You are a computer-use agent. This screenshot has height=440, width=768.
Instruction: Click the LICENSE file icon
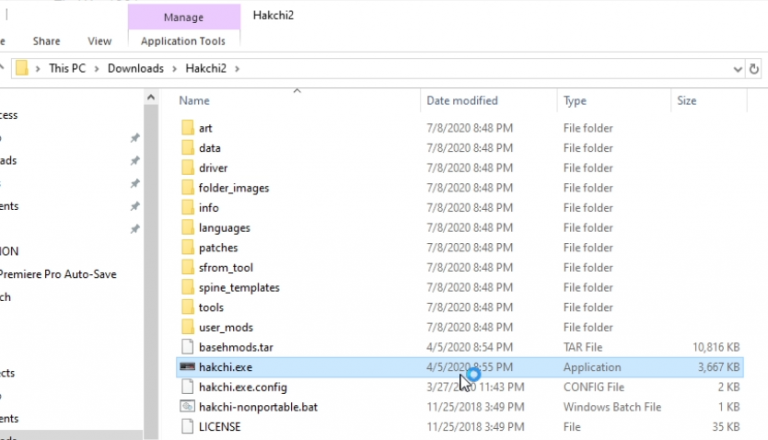(x=186, y=427)
